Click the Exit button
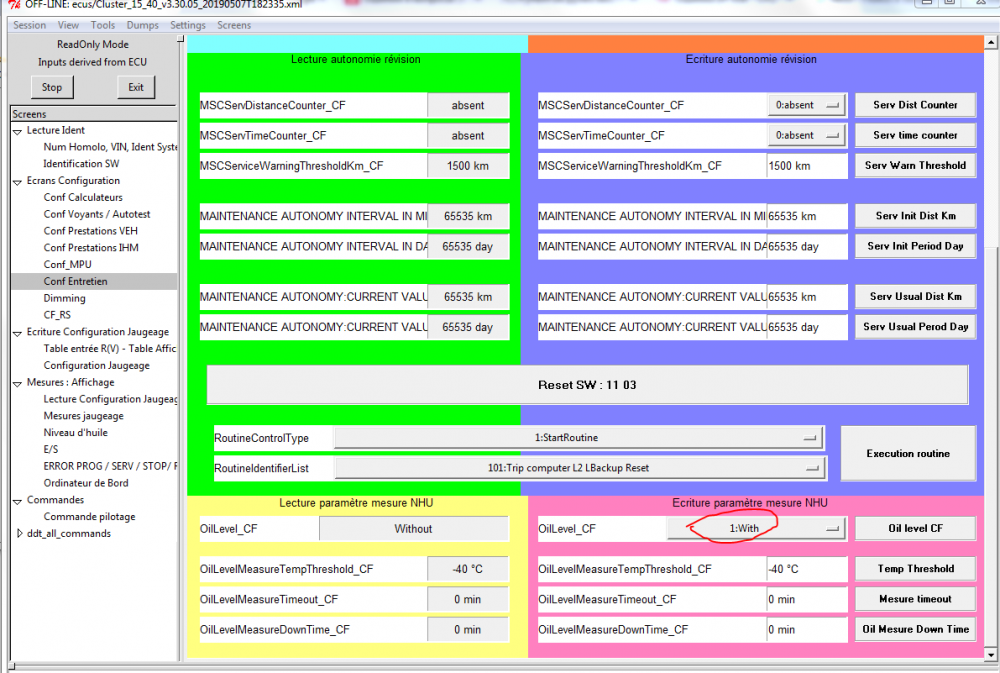The width and height of the screenshot is (1000, 673). 136,87
